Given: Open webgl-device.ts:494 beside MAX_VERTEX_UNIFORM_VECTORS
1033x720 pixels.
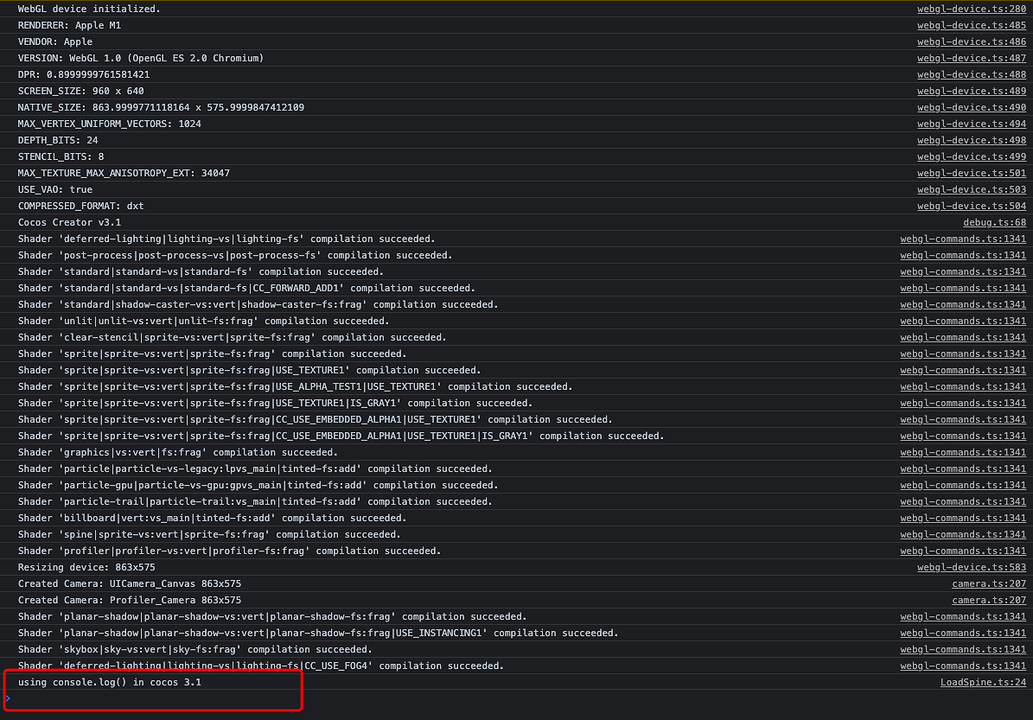Looking at the screenshot, I should pyautogui.click(x=971, y=123).
